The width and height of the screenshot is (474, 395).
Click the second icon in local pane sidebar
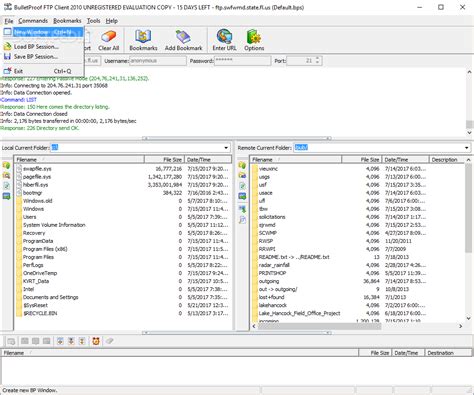[6, 175]
